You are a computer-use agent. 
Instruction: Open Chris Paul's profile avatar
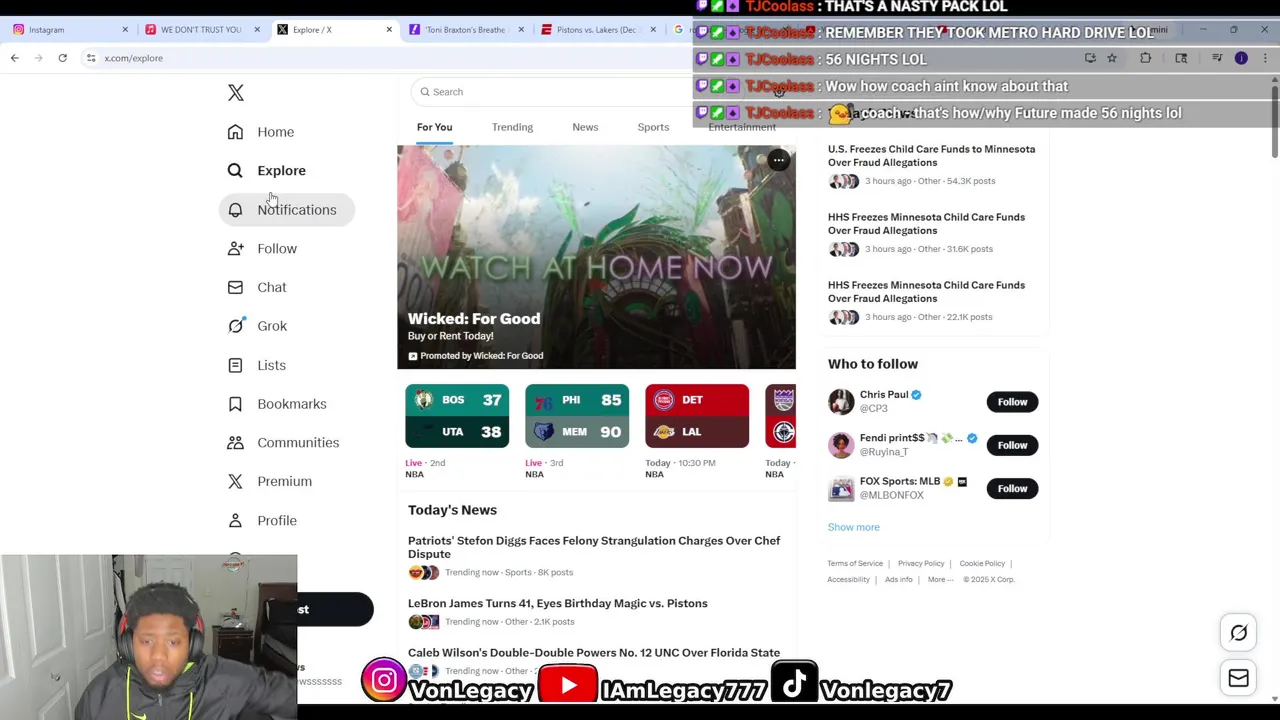[841, 402]
